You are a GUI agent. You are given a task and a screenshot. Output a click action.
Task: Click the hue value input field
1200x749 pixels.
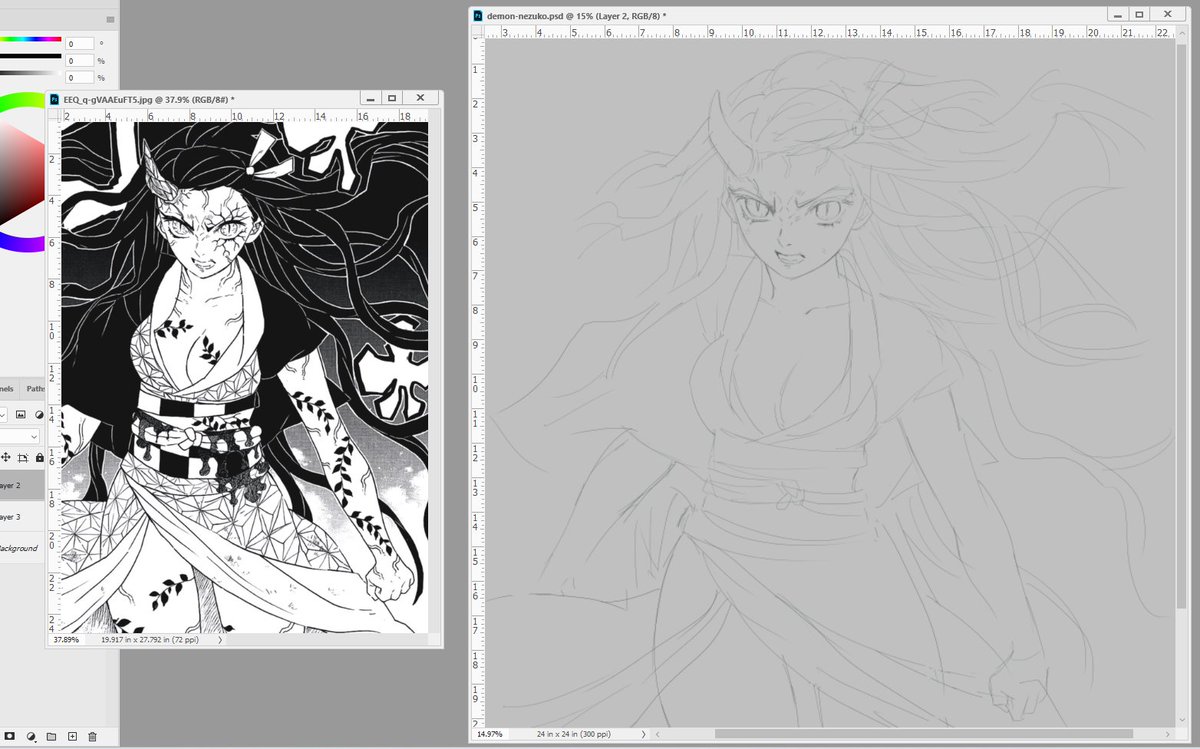80,44
